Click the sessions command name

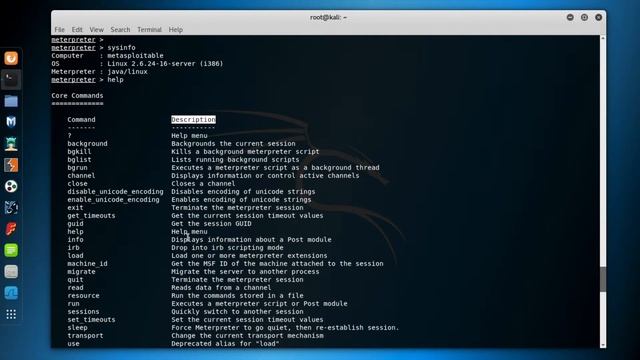[83, 311]
